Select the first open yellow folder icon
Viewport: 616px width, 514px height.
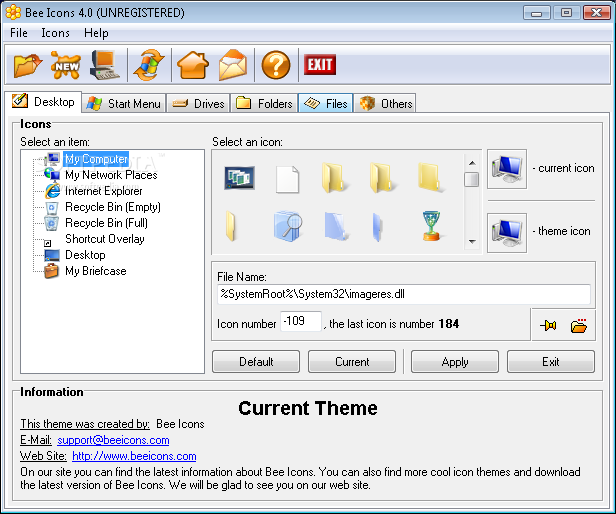[334, 178]
